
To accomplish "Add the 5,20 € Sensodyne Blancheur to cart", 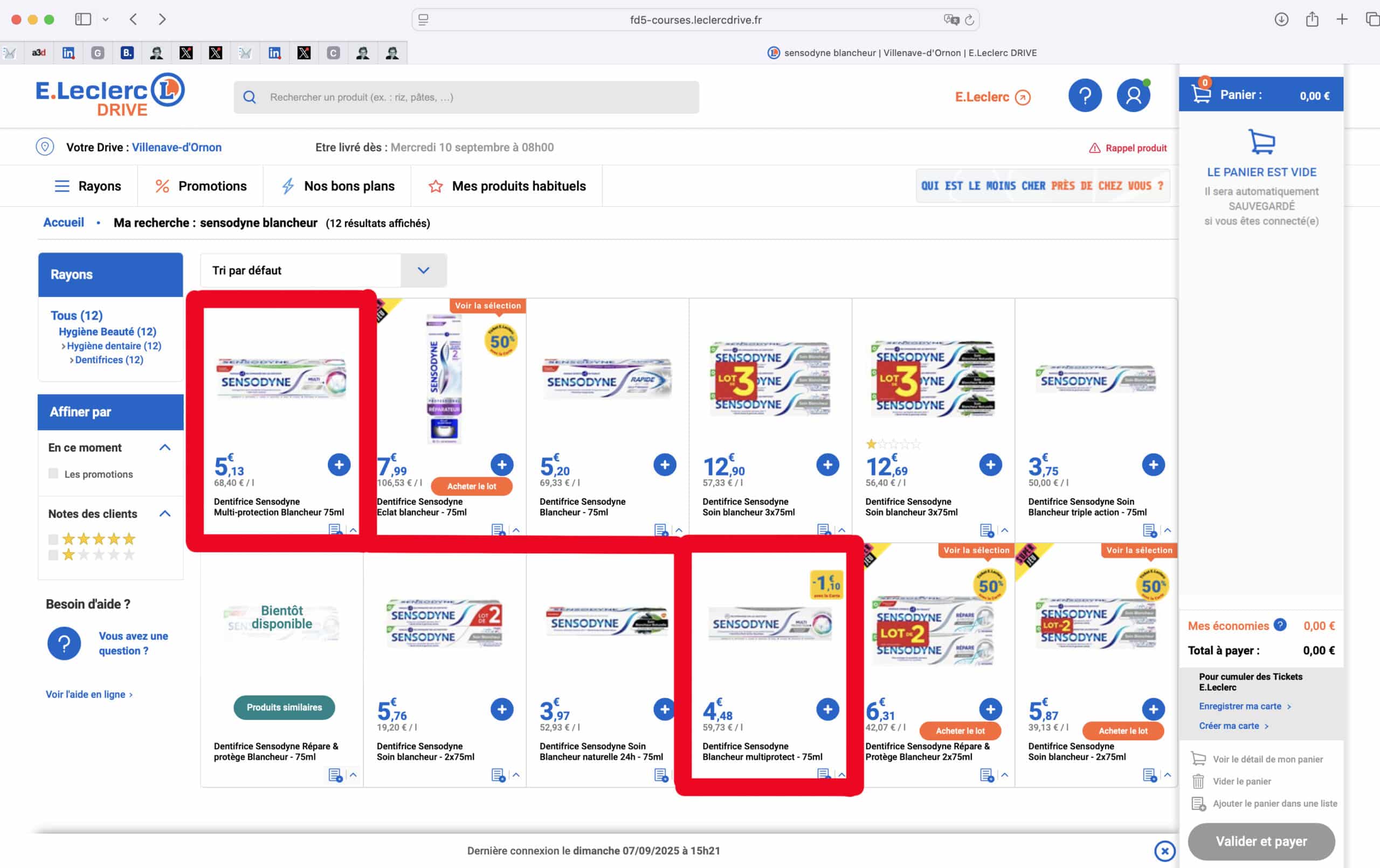I will (x=665, y=464).
